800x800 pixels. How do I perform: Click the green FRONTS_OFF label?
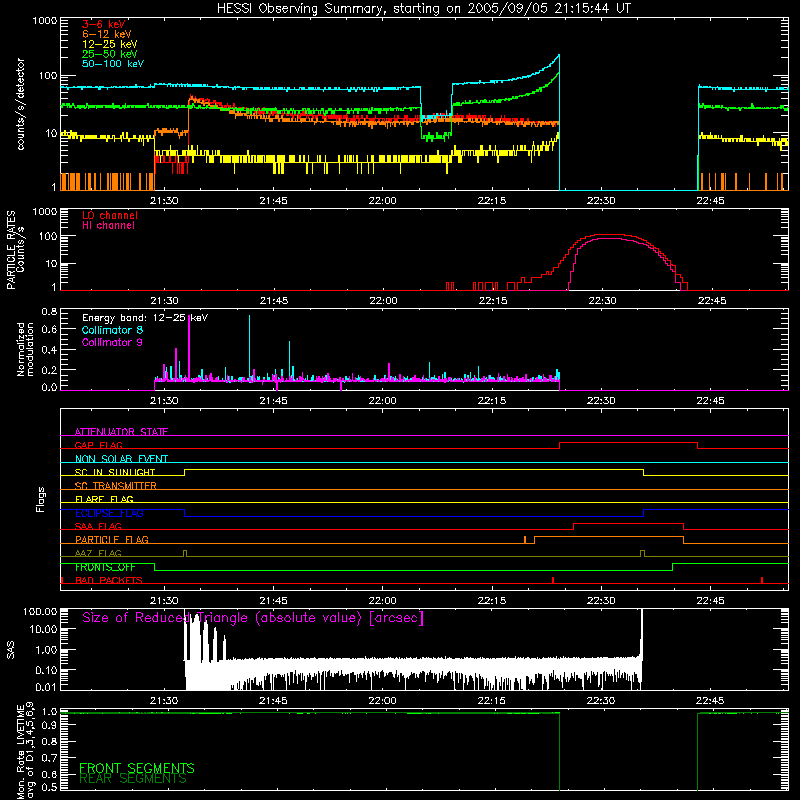(x=105, y=567)
